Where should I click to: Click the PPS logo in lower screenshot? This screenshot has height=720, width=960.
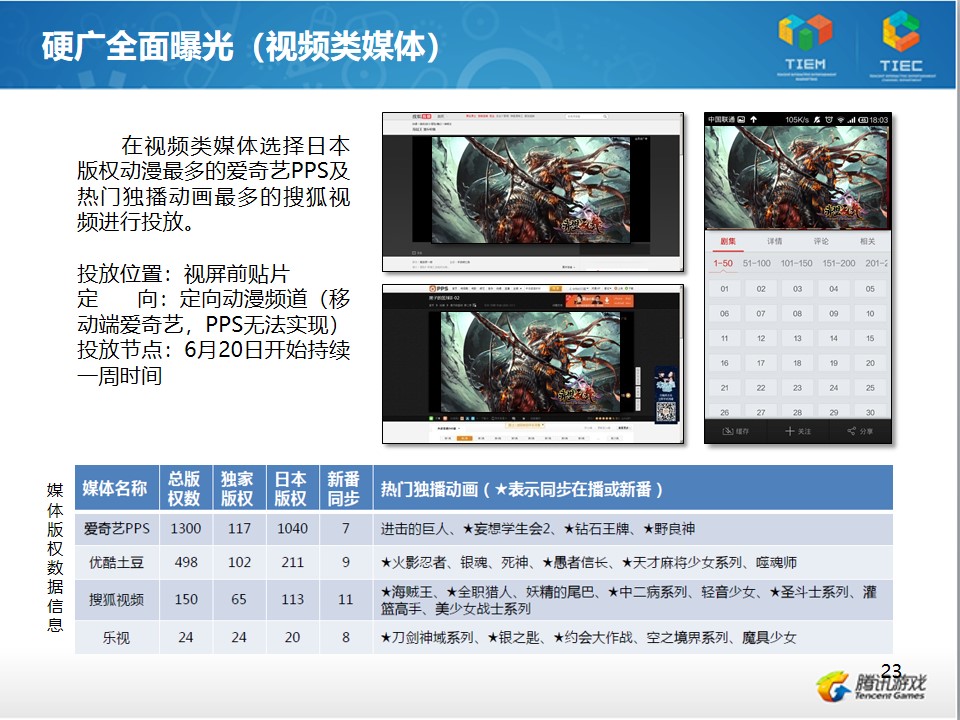coord(439,288)
